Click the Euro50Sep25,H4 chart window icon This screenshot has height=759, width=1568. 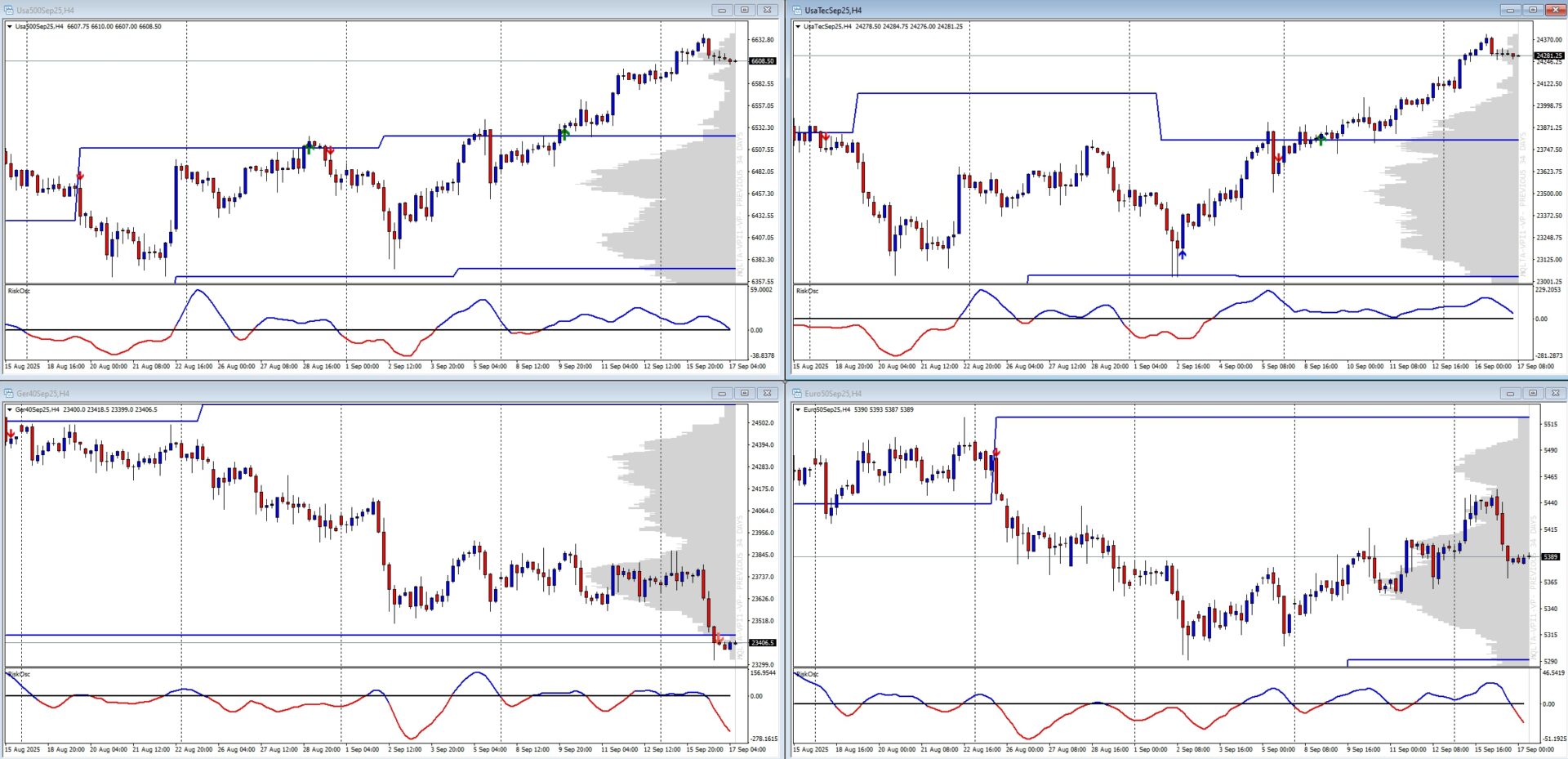797,394
